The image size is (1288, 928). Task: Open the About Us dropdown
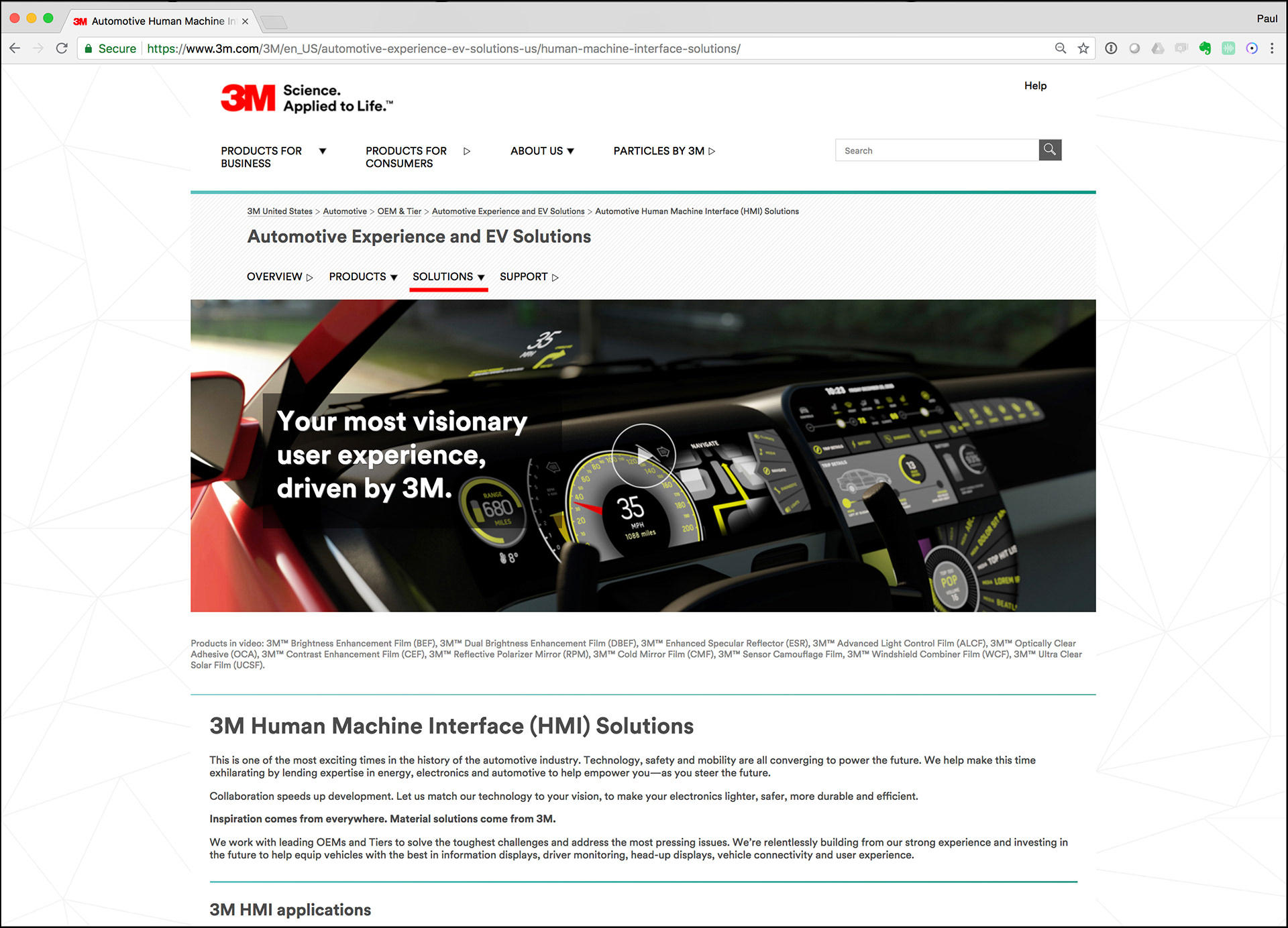pyautogui.click(x=542, y=151)
